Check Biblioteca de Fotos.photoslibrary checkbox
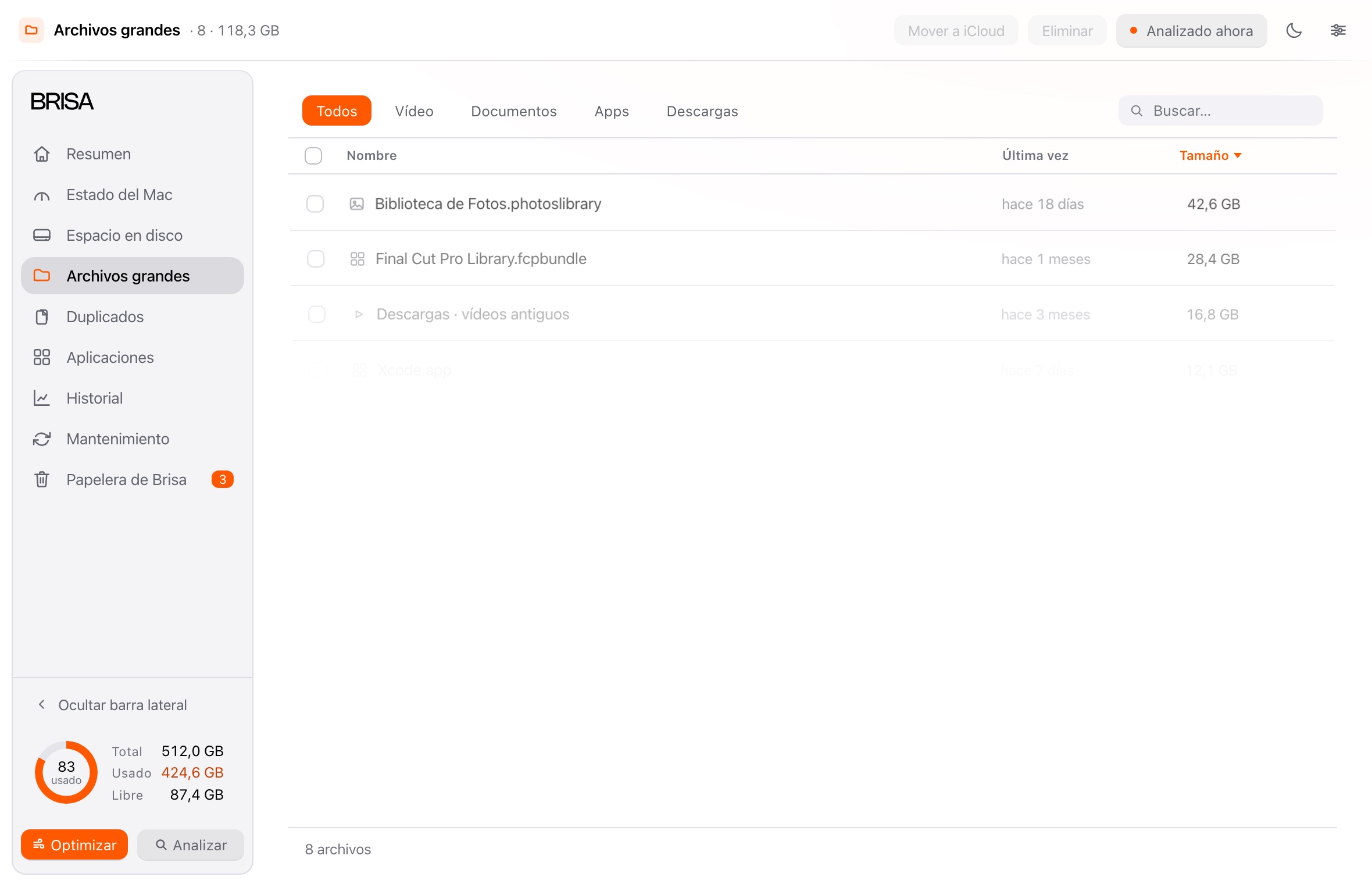 (315, 204)
